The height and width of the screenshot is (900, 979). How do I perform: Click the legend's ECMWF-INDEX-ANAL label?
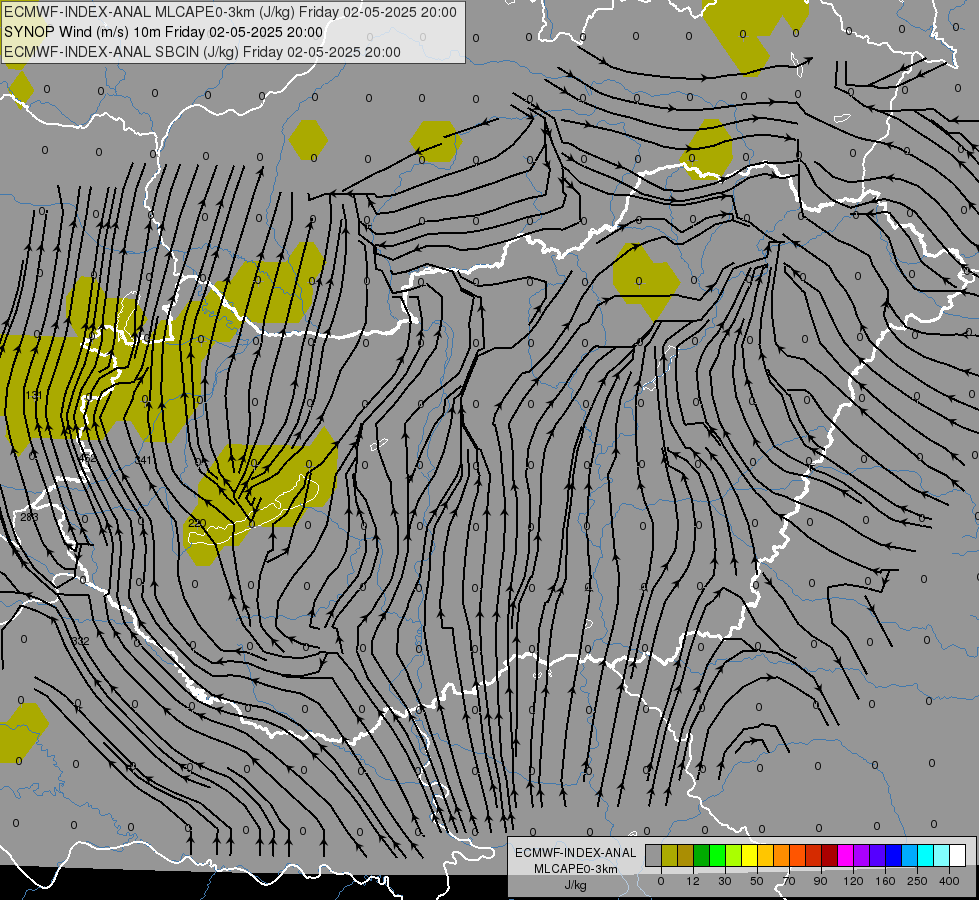[x=575, y=853]
